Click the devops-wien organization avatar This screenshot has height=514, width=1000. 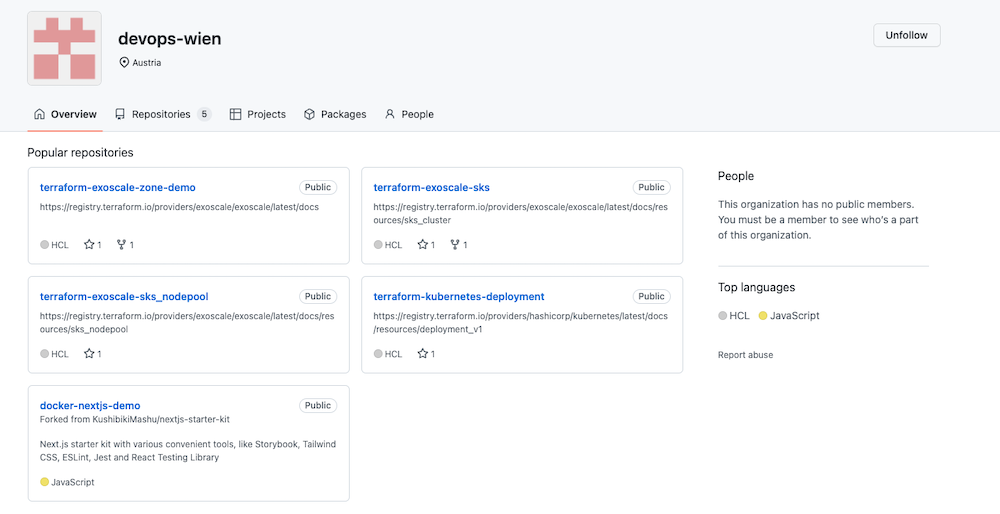64,48
